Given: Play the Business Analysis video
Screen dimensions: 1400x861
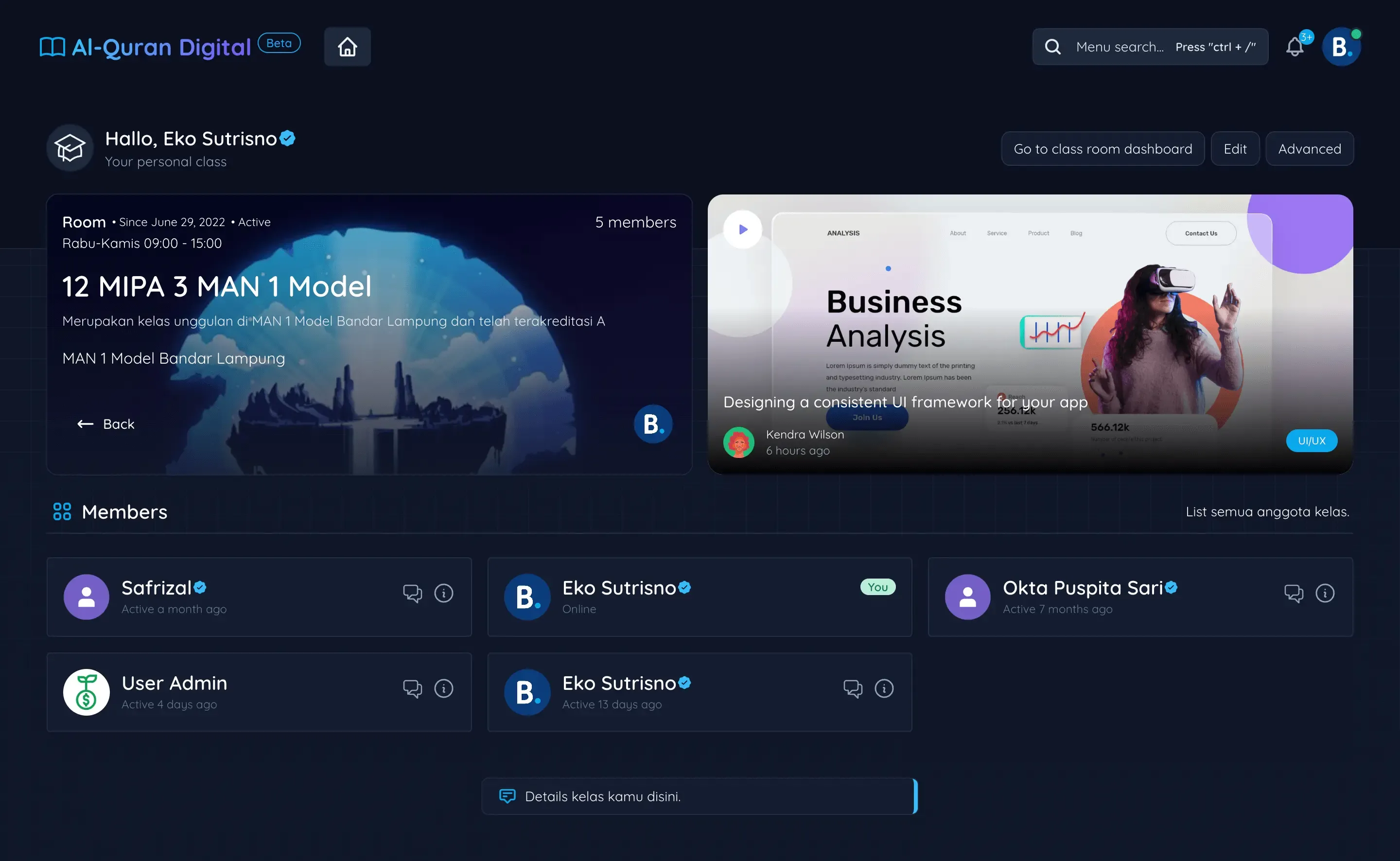Looking at the screenshot, I should coord(742,229).
